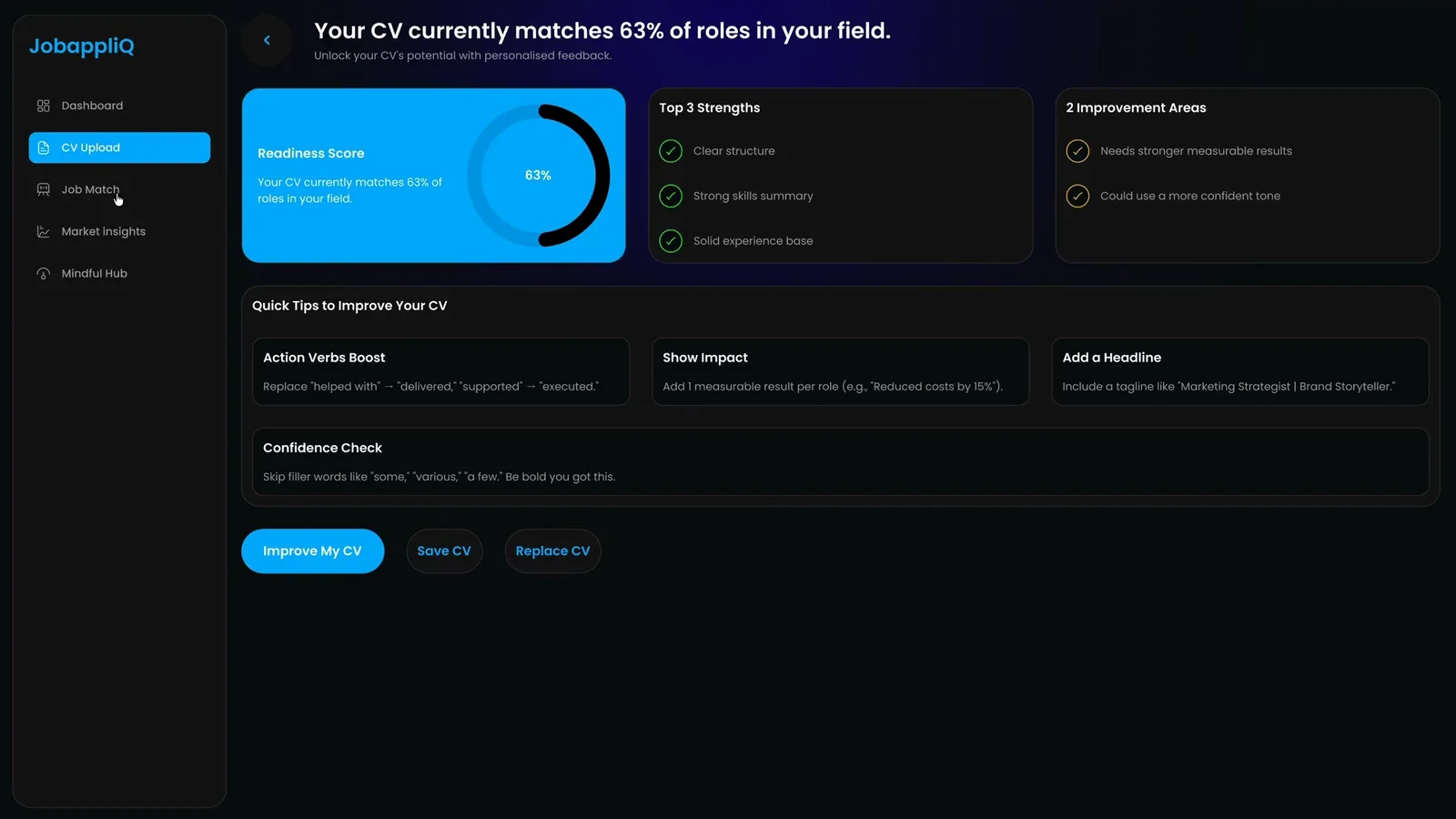
Task: Click the Job Match icon in sidebar
Action: [43, 189]
